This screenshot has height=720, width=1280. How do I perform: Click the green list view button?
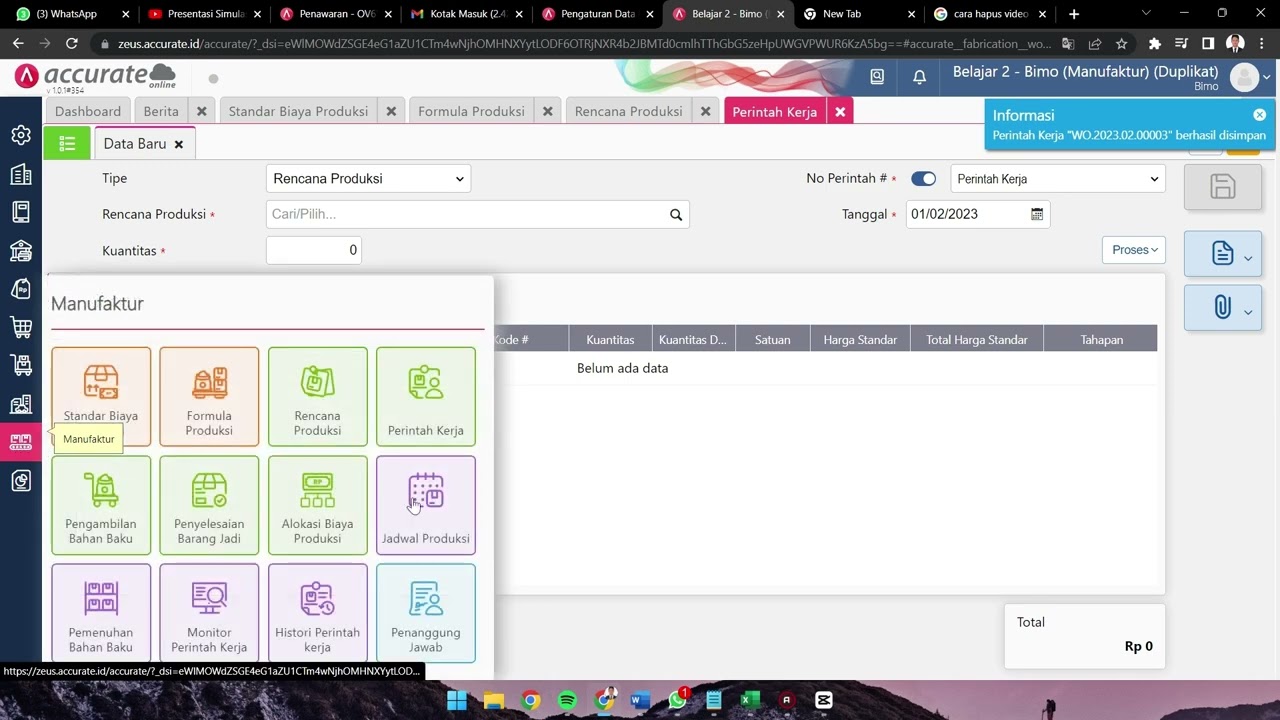pyautogui.click(x=67, y=144)
